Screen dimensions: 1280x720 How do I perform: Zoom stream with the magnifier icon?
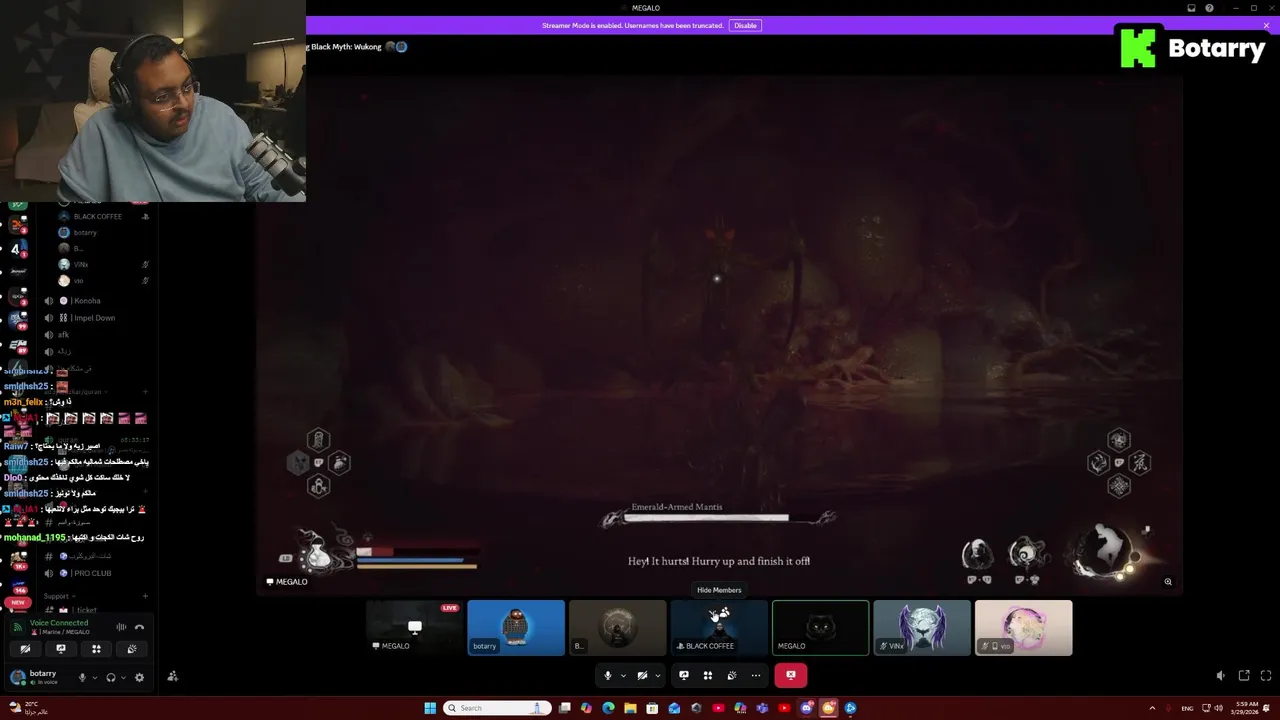pos(1168,581)
